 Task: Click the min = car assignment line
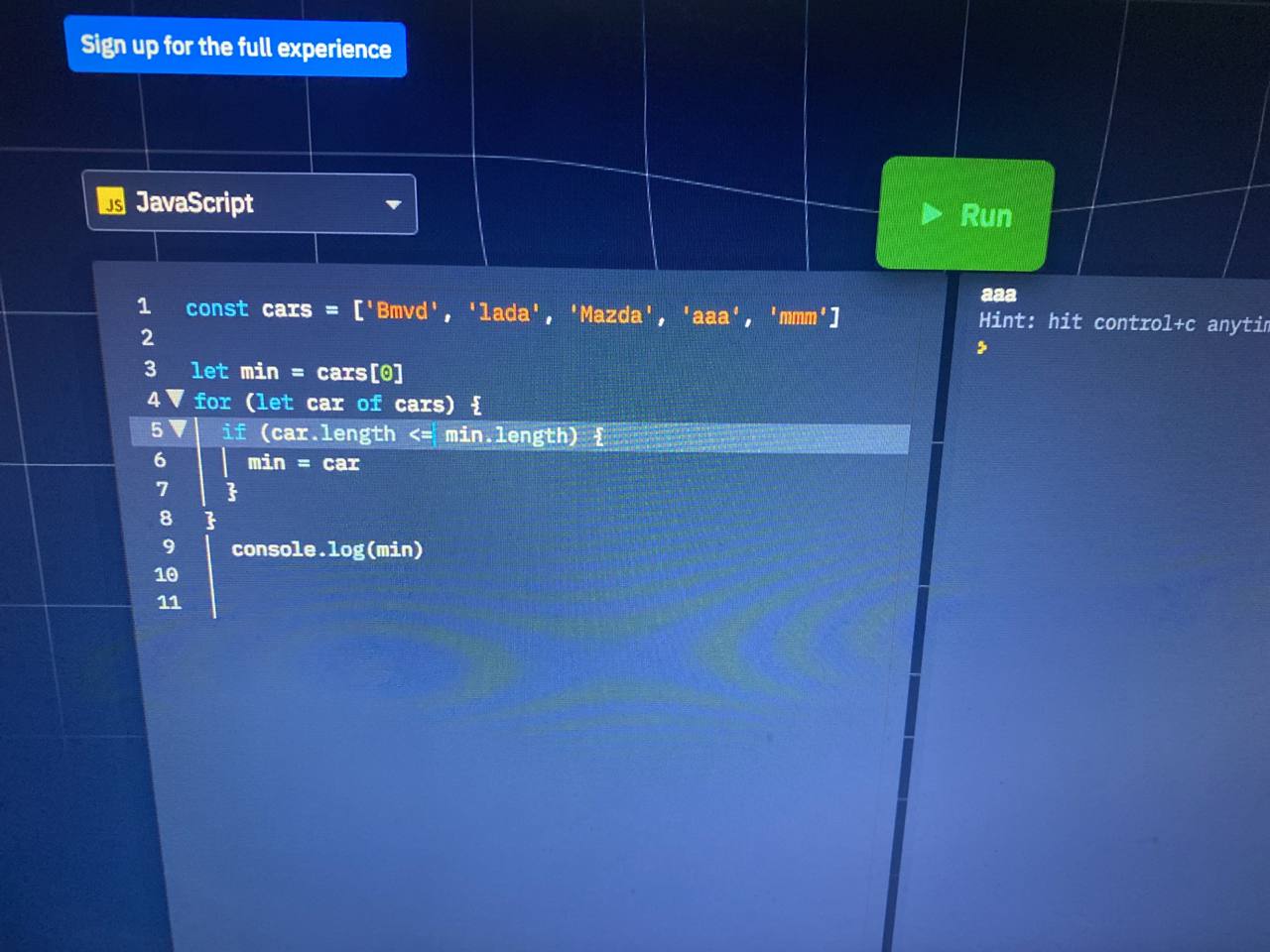[303, 462]
